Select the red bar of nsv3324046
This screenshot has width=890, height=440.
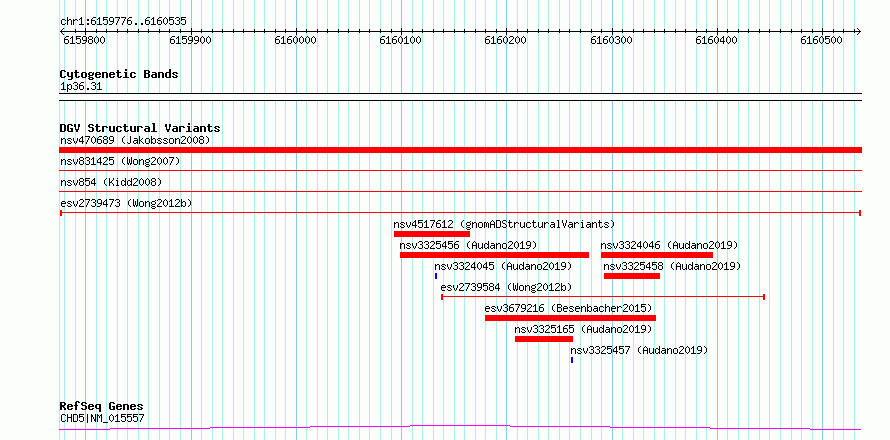tap(657, 255)
